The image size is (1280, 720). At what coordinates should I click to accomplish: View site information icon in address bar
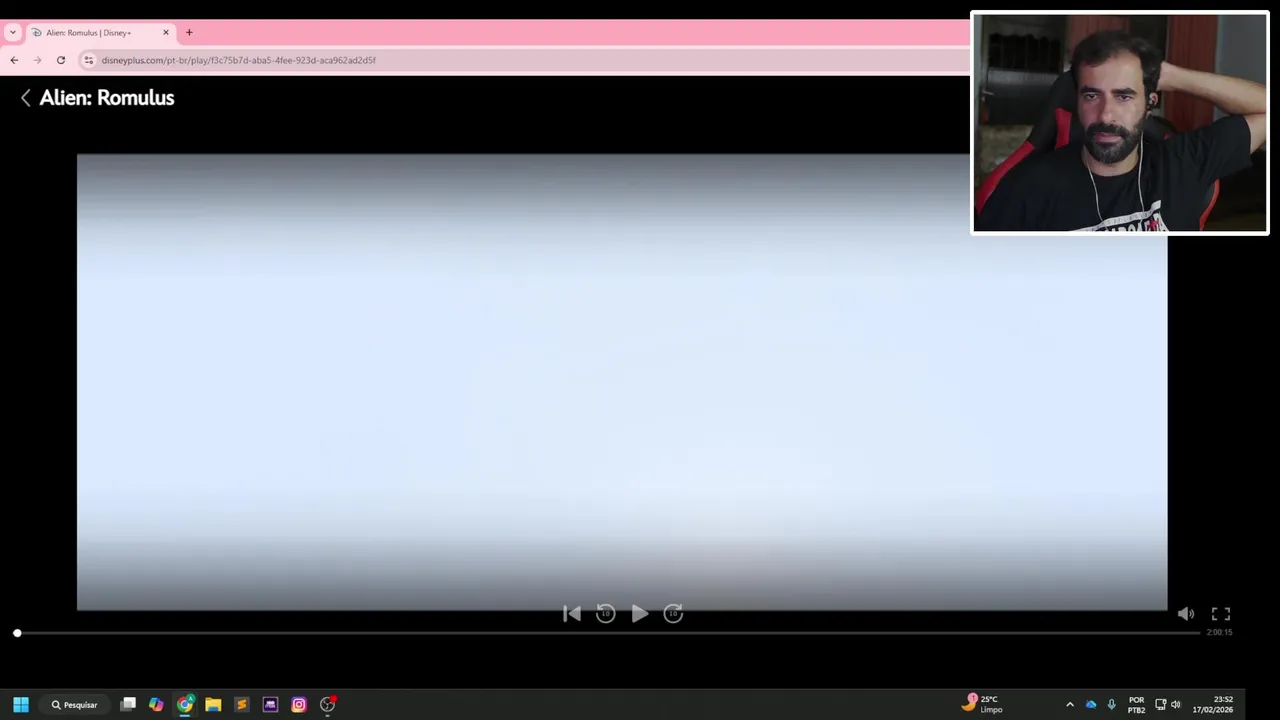pos(89,60)
